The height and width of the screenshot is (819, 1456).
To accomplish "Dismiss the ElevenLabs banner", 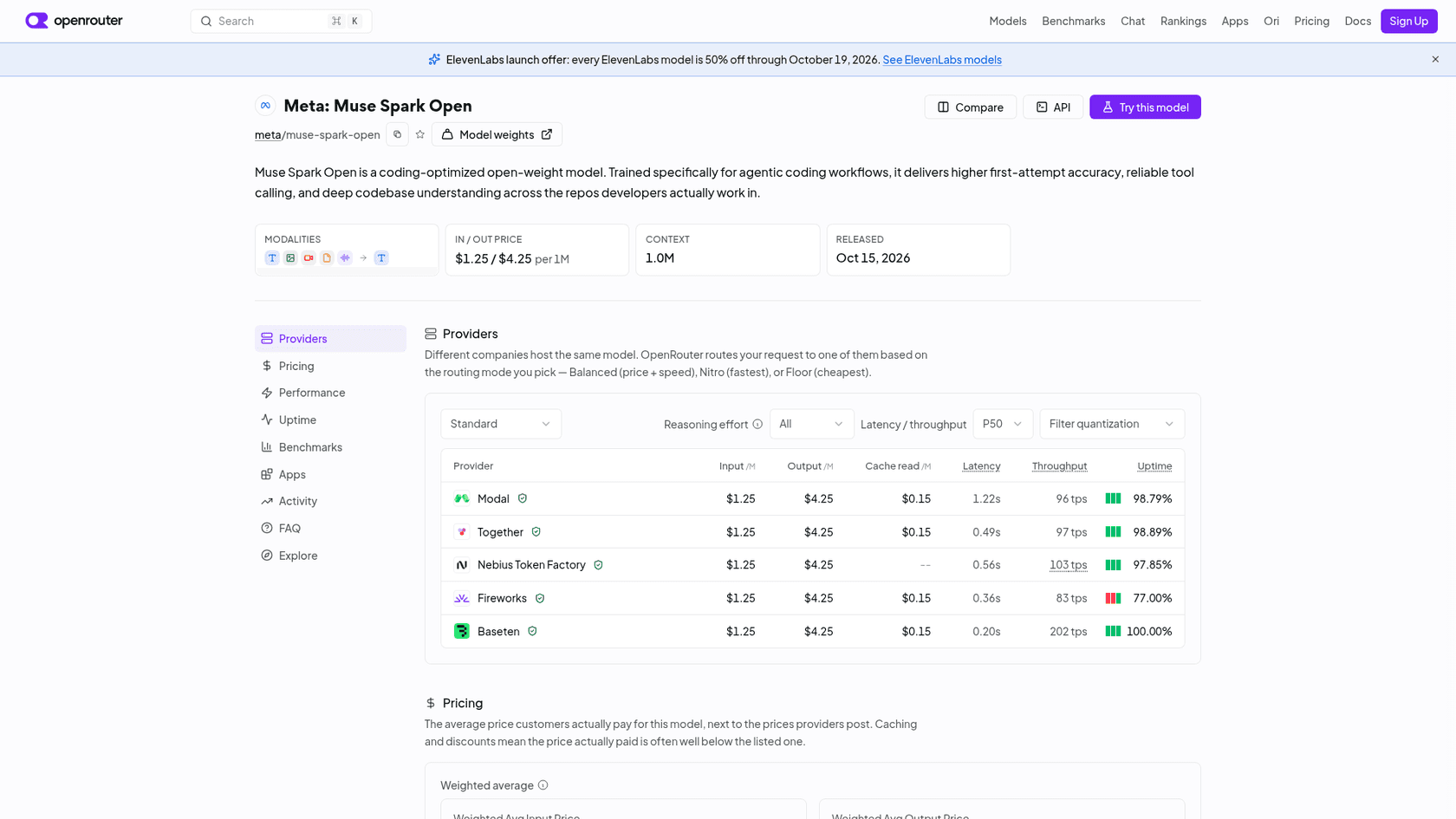I will tap(1435, 60).
